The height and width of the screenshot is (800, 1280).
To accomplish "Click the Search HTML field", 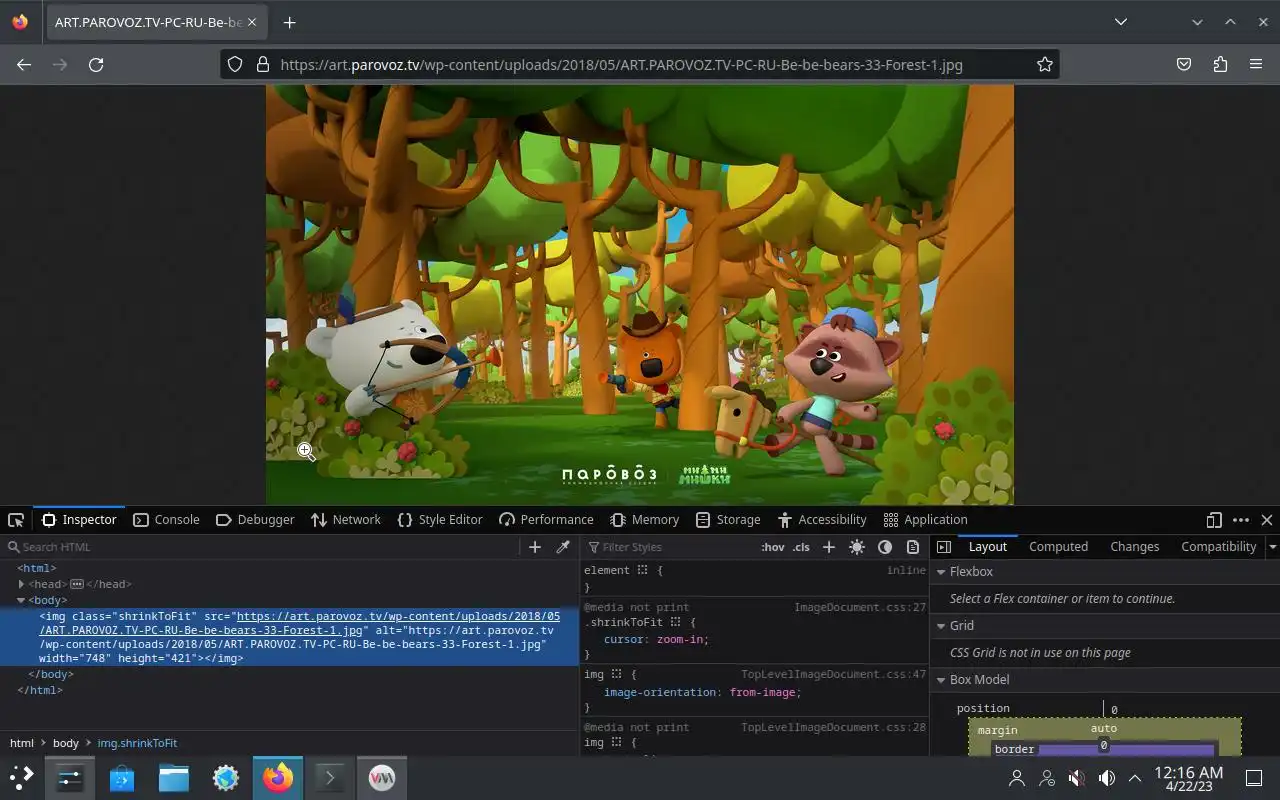I will point(262,547).
